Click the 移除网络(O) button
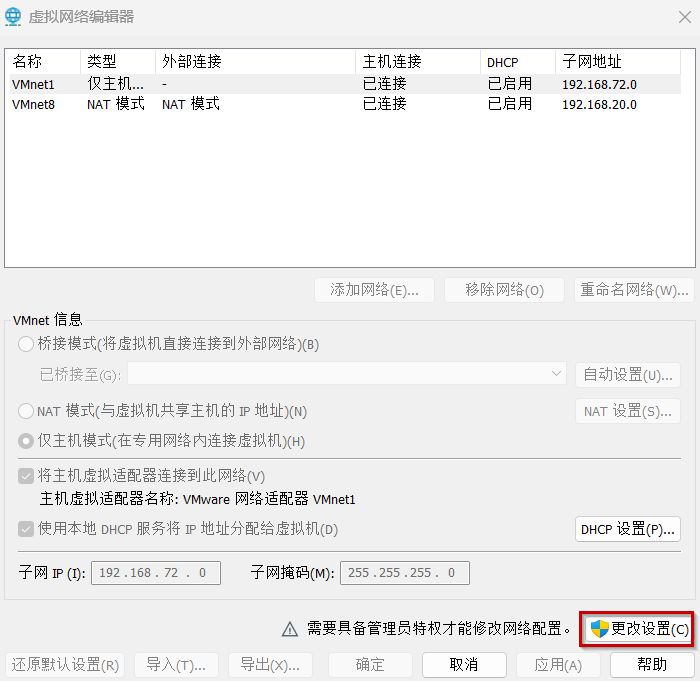Viewport: 700px width, 681px height. 504,290
